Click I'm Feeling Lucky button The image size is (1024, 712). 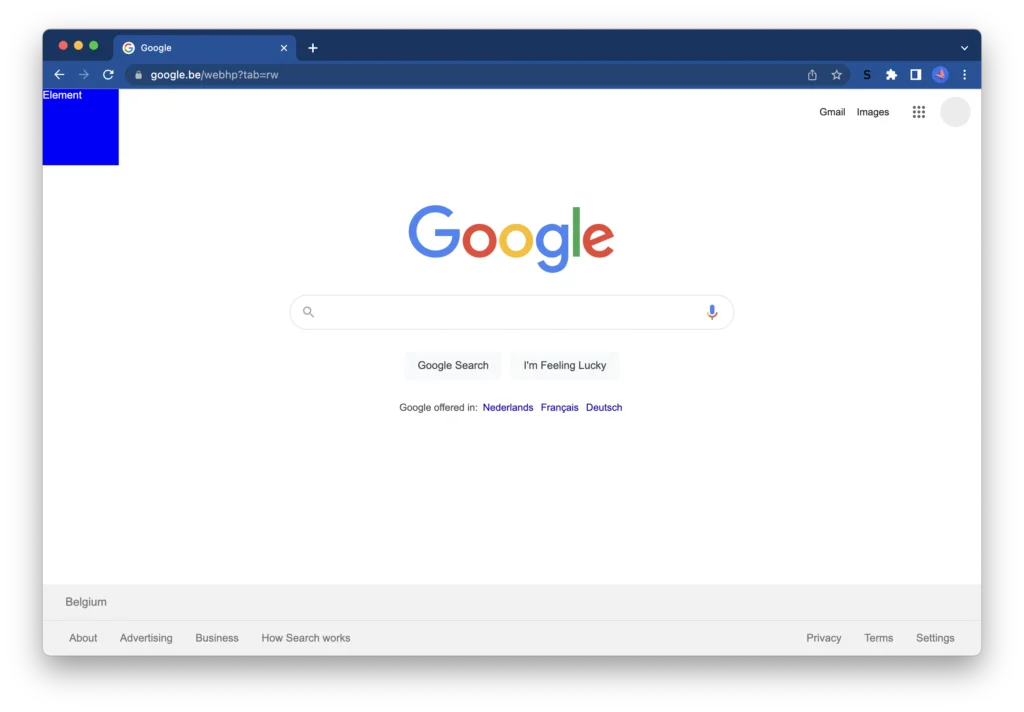coord(565,365)
